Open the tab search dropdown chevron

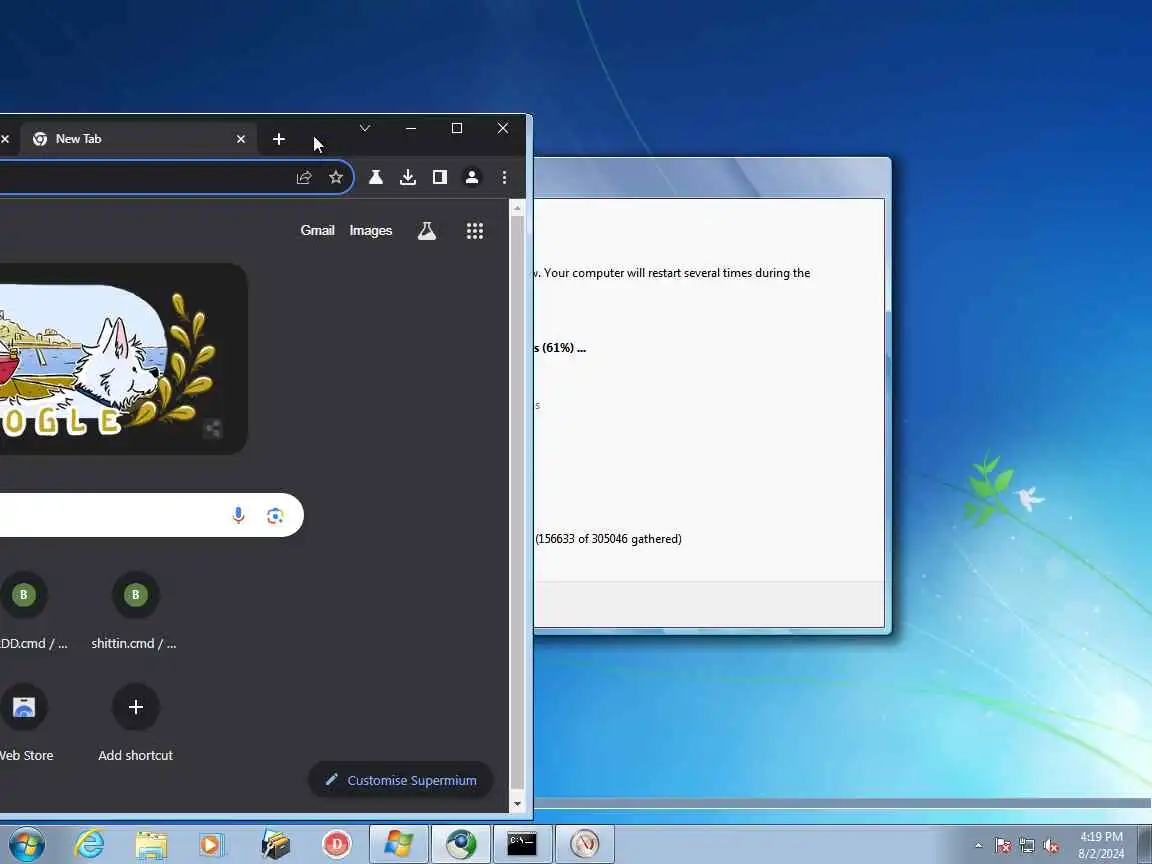(x=364, y=128)
